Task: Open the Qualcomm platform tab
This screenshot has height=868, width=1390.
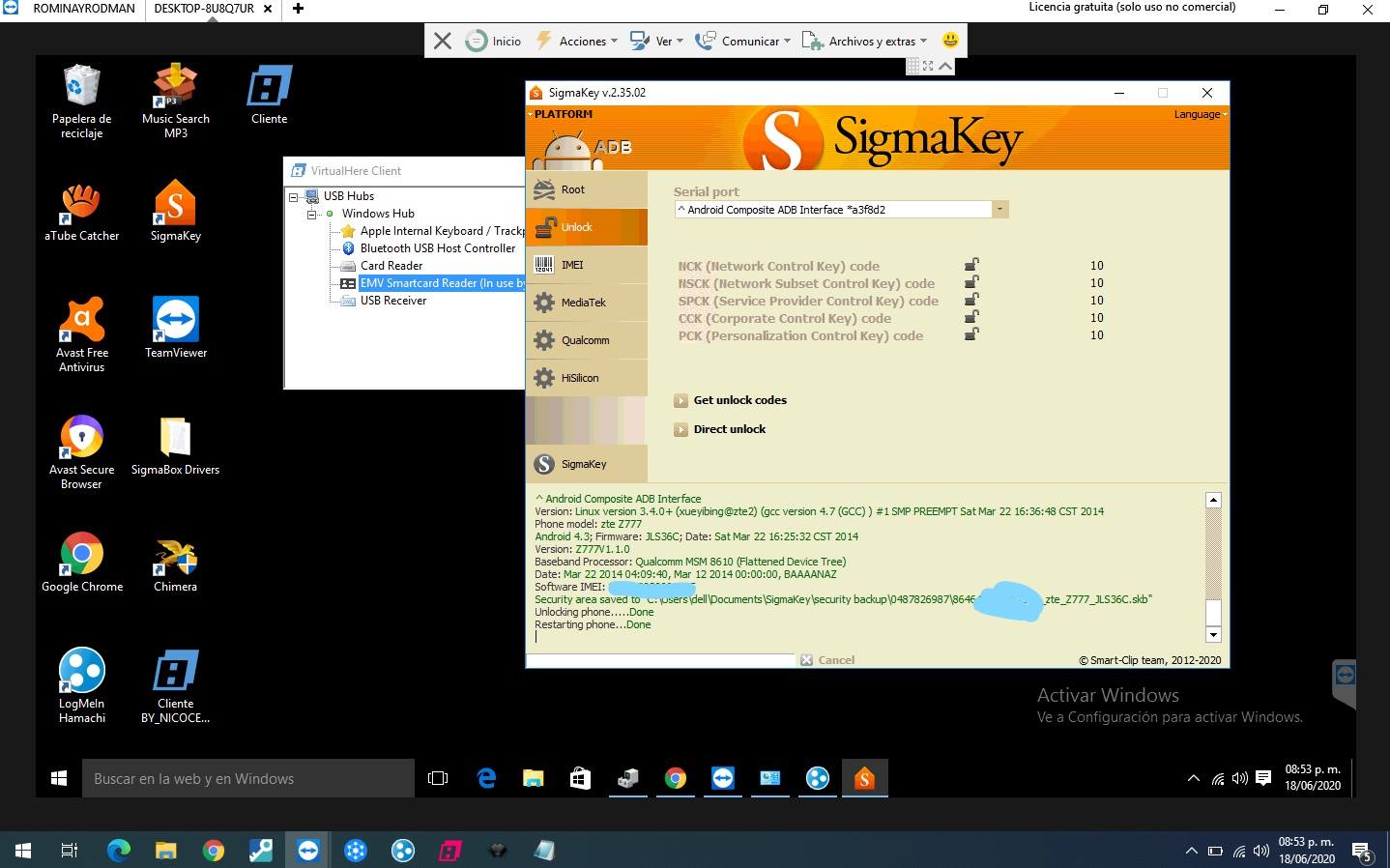Action: click(587, 340)
